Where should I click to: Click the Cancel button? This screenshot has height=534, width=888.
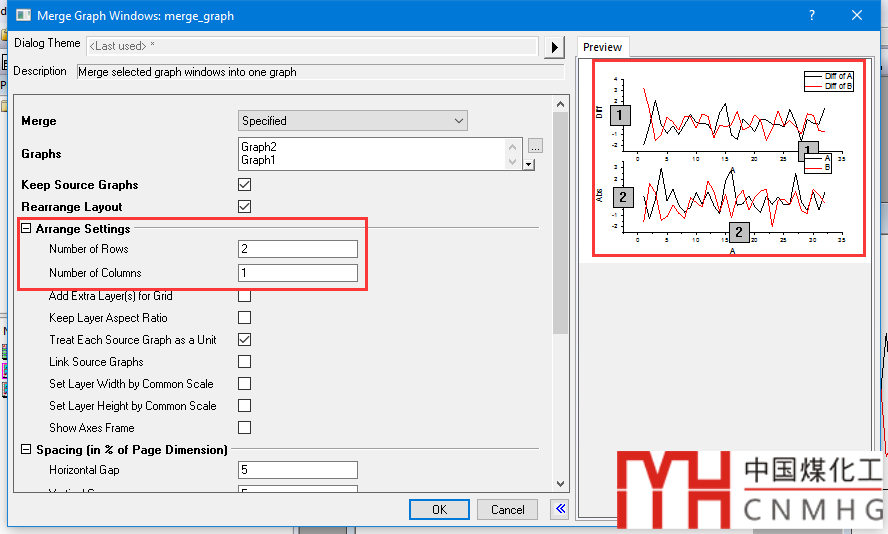pyautogui.click(x=507, y=509)
